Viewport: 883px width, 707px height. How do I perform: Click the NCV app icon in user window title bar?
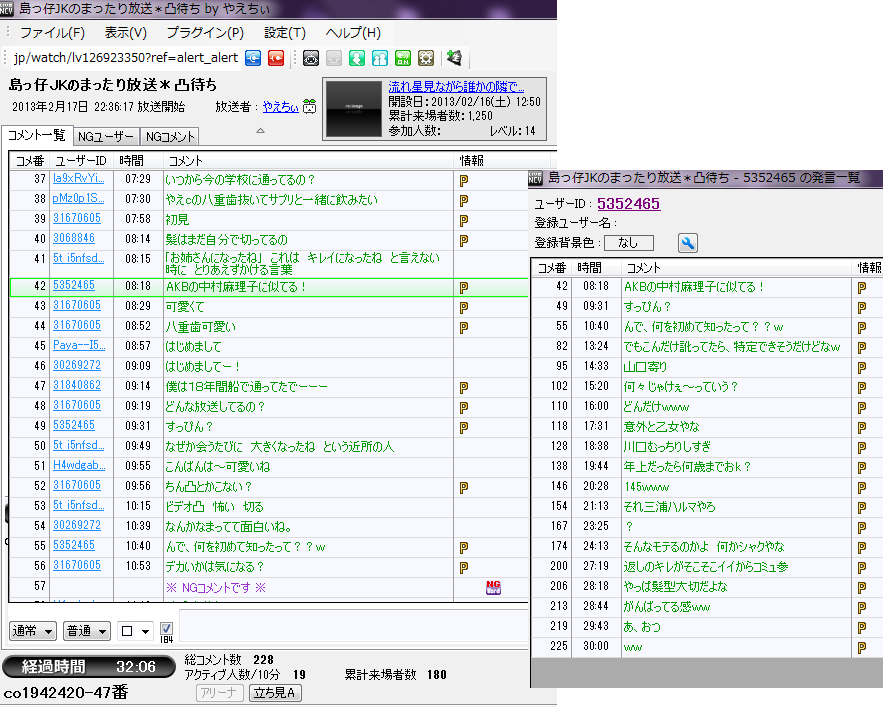coord(535,179)
